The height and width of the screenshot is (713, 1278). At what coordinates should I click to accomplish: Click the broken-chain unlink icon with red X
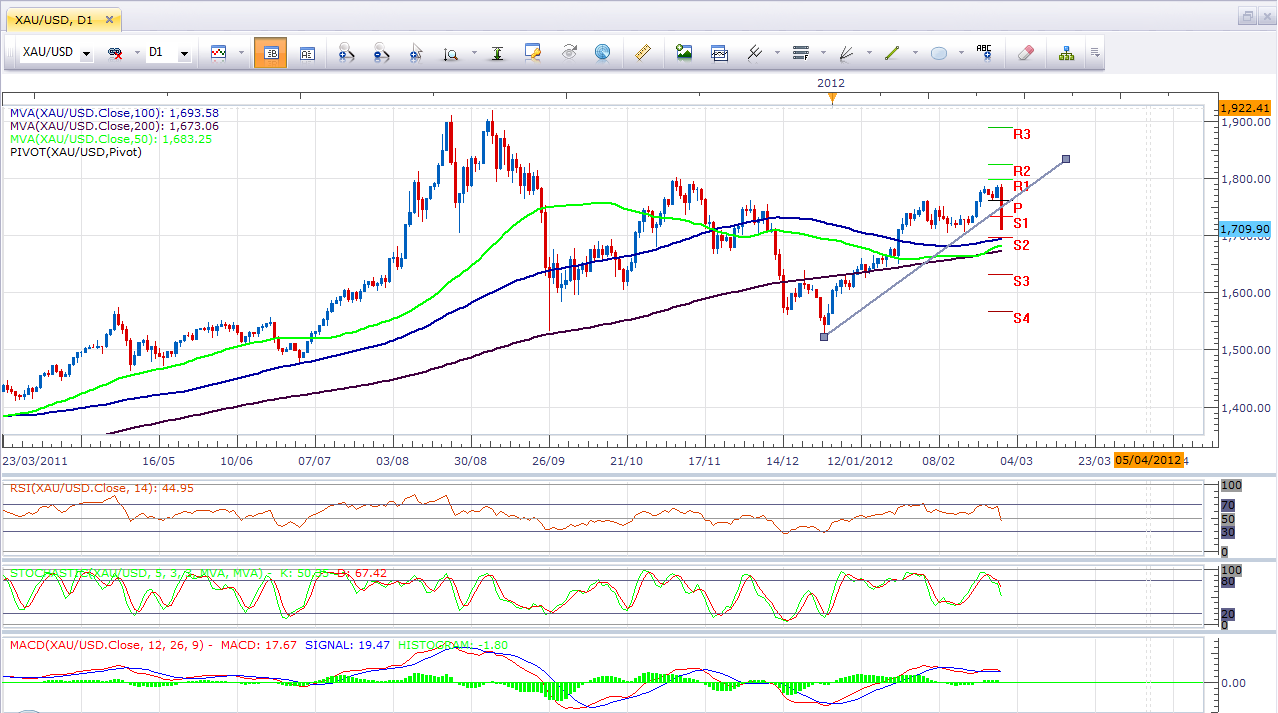pos(115,53)
